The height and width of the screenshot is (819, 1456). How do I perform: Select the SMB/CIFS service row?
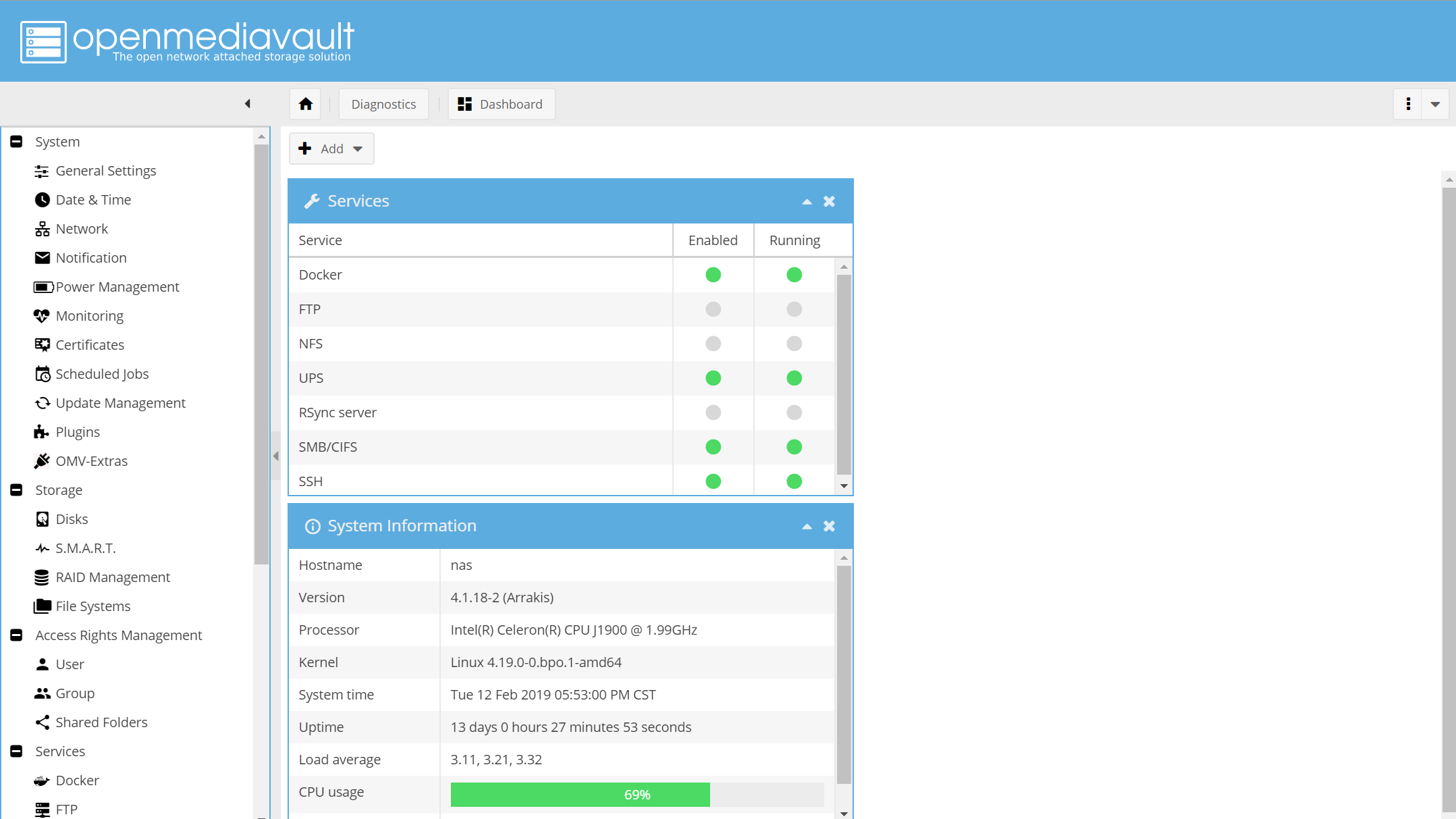pos(562,447)
